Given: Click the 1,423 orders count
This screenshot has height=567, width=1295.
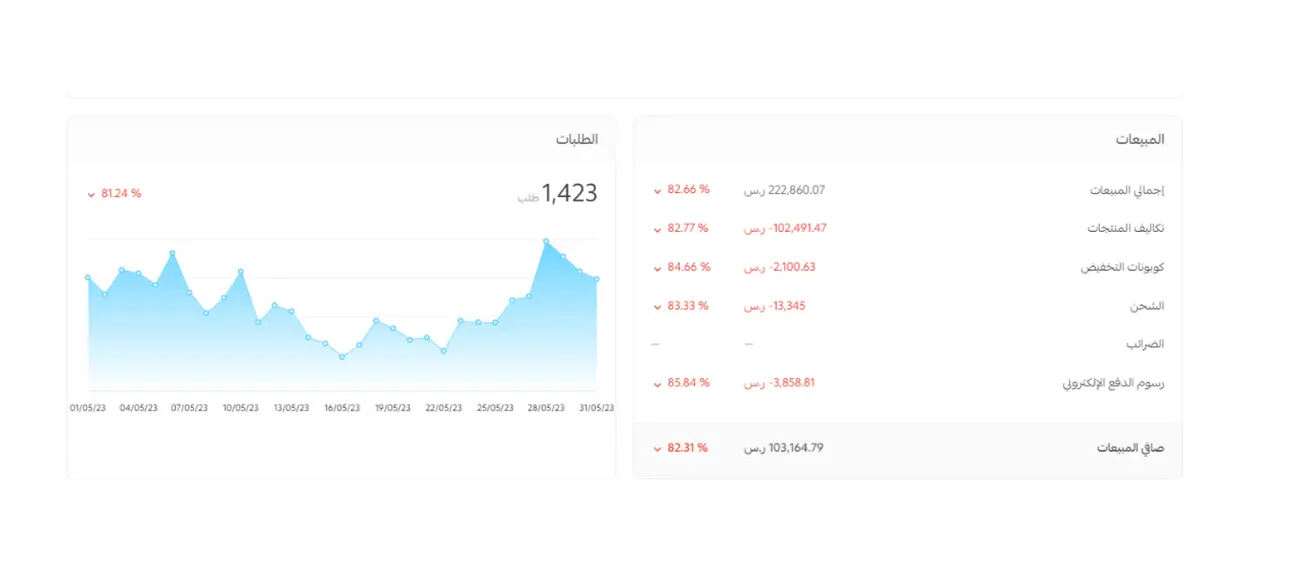Looking at the screenshot, I should [x=569, y=194].
